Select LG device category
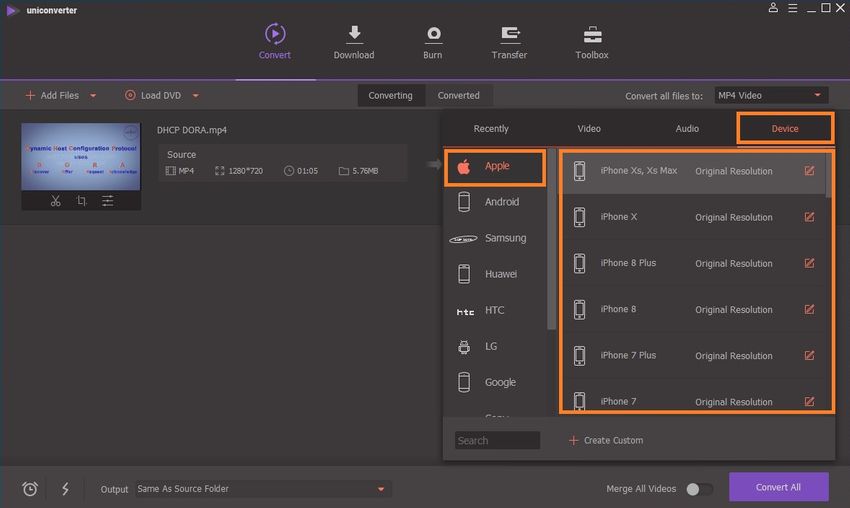This screenshot has width=850, height=508. point(495,346)
